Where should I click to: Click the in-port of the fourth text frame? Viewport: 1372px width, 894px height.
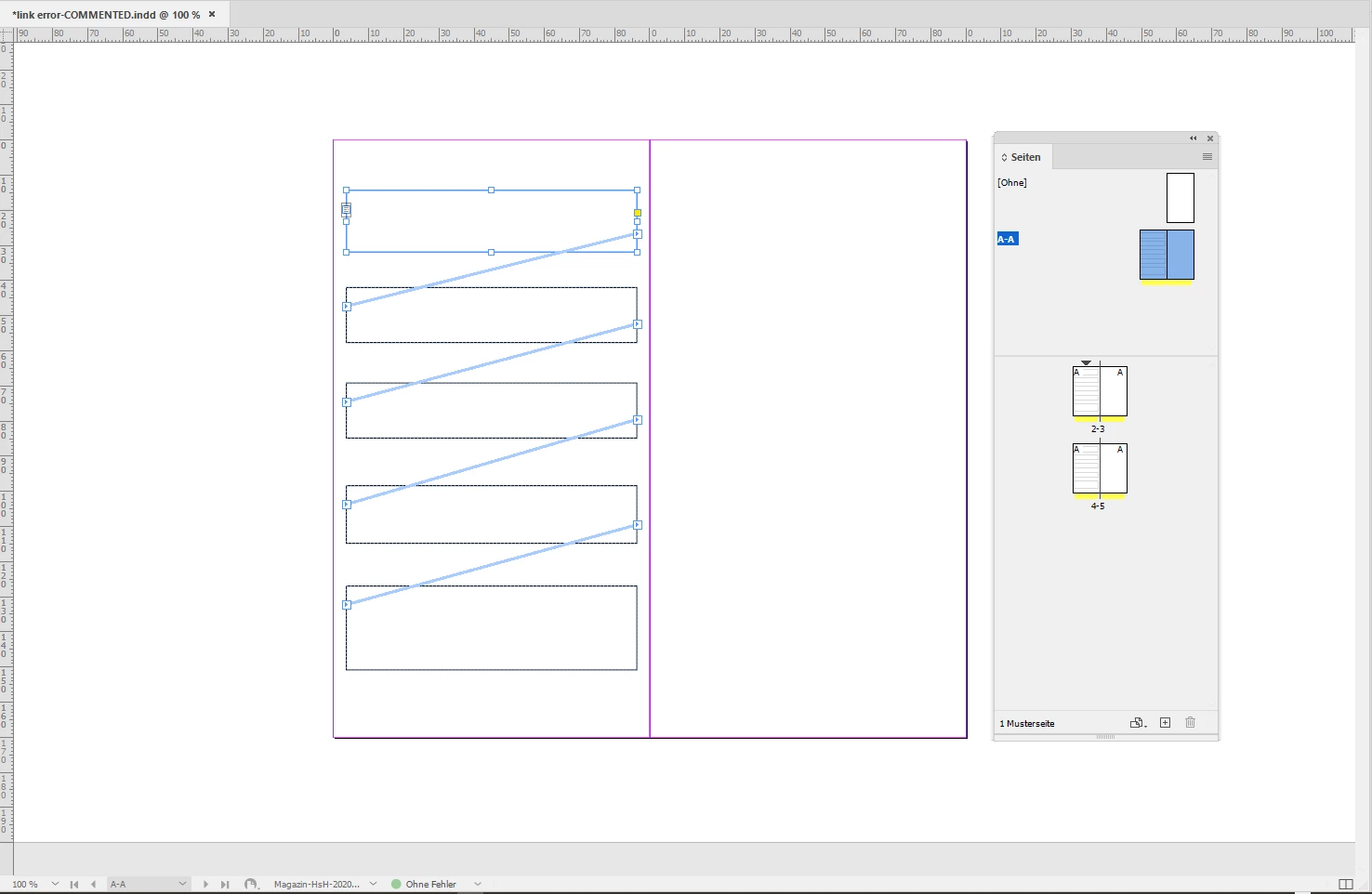(x=346, y=505)
